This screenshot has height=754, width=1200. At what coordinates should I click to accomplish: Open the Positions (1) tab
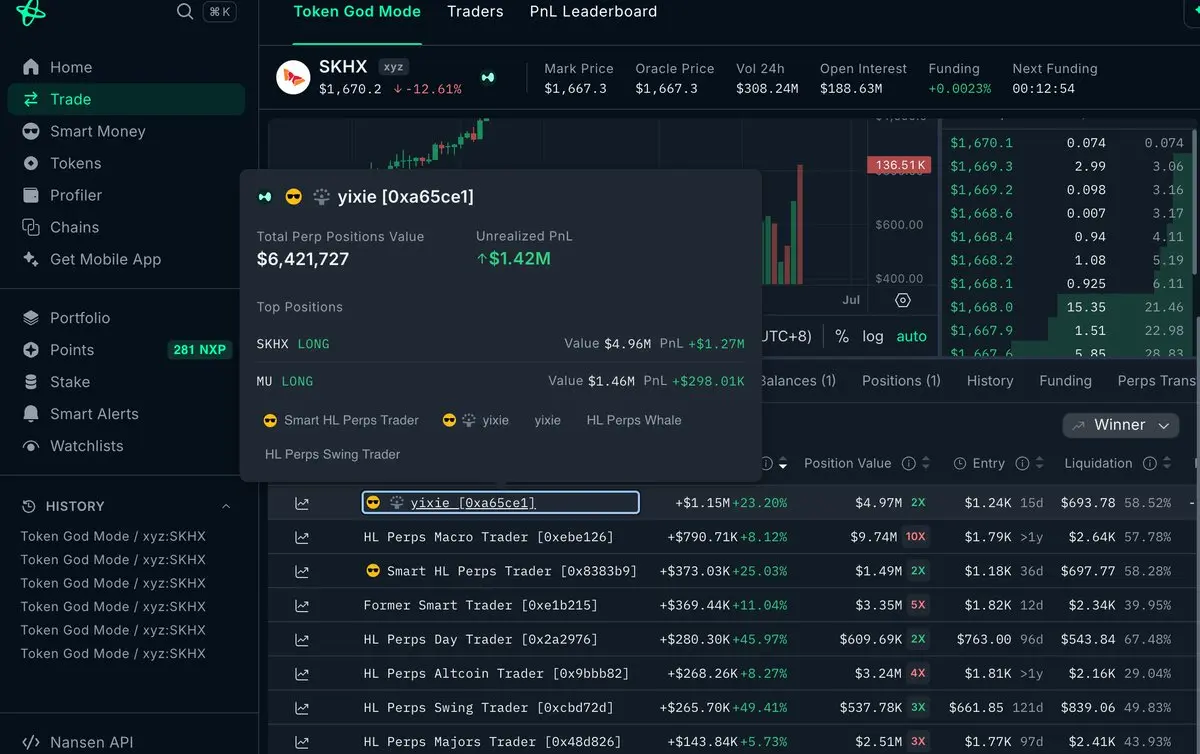point(901,381)
